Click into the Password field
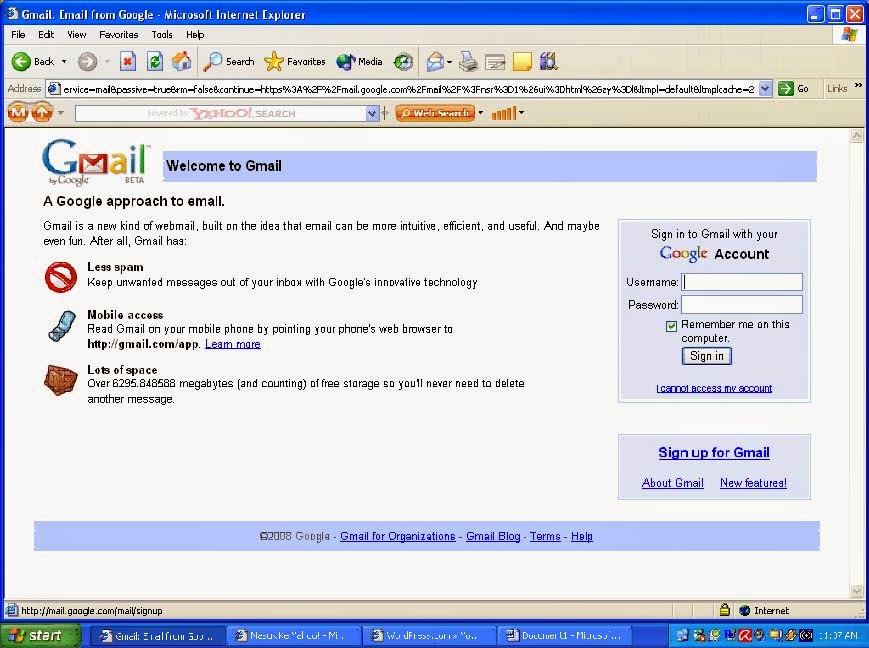The image size is (869, 648). click(742, 304)
